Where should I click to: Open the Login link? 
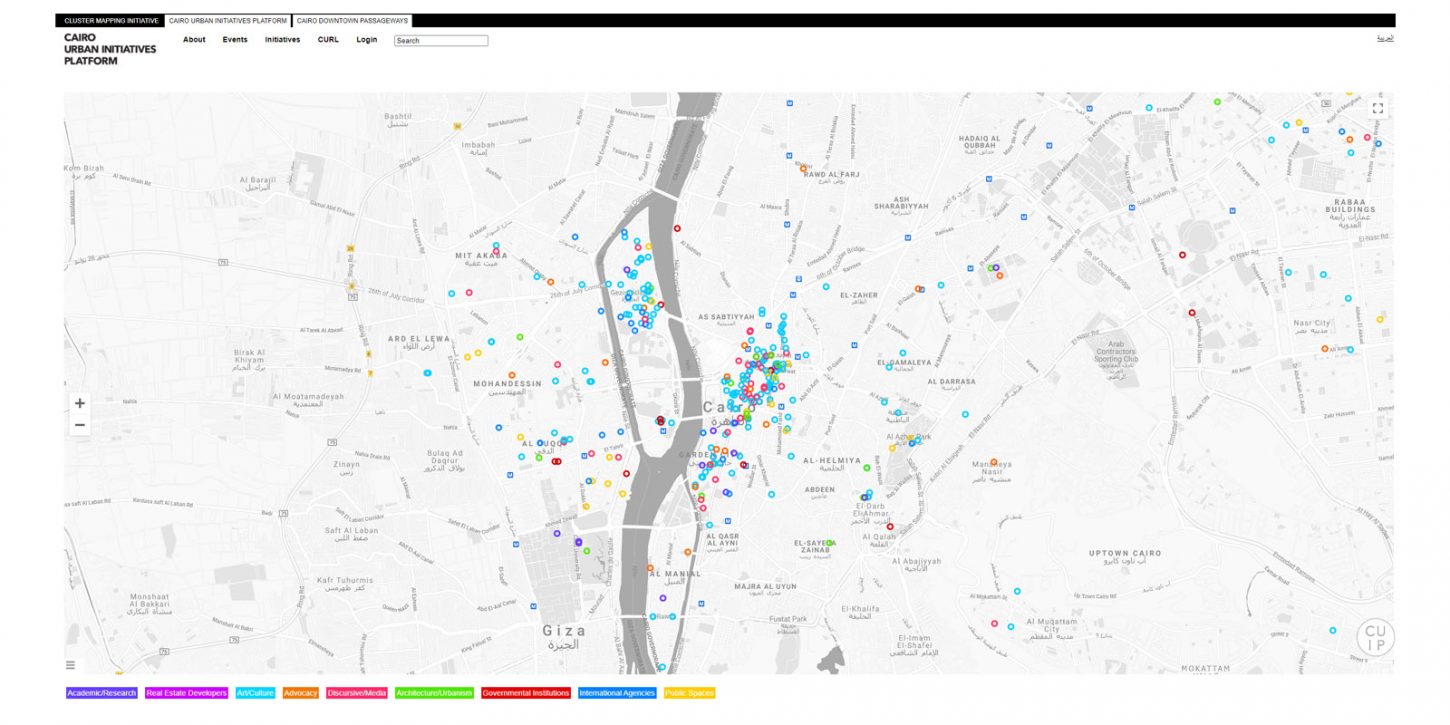click(x=367, y=40)
